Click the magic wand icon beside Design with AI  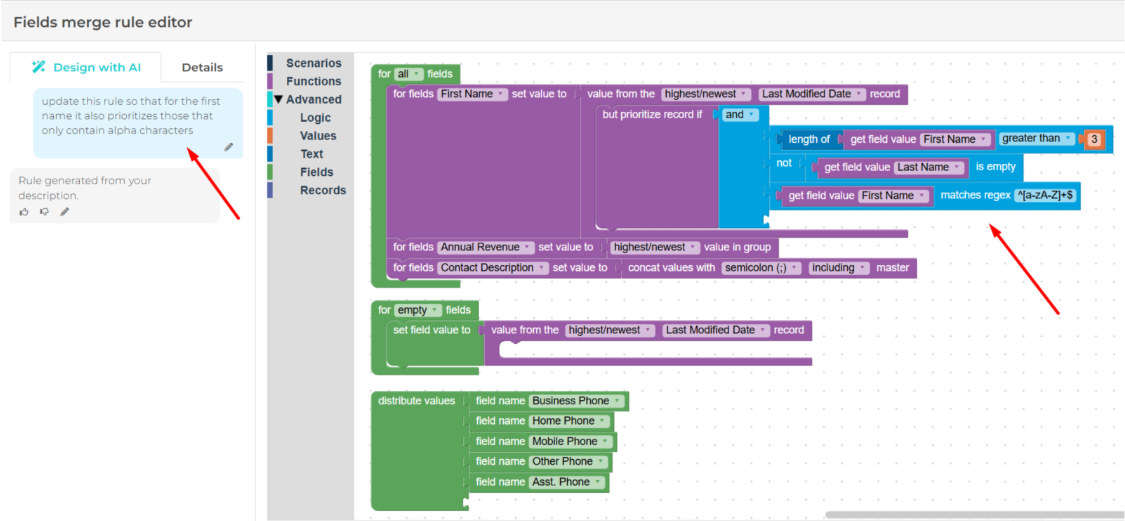pyautogui.click(x=39, y=67)
